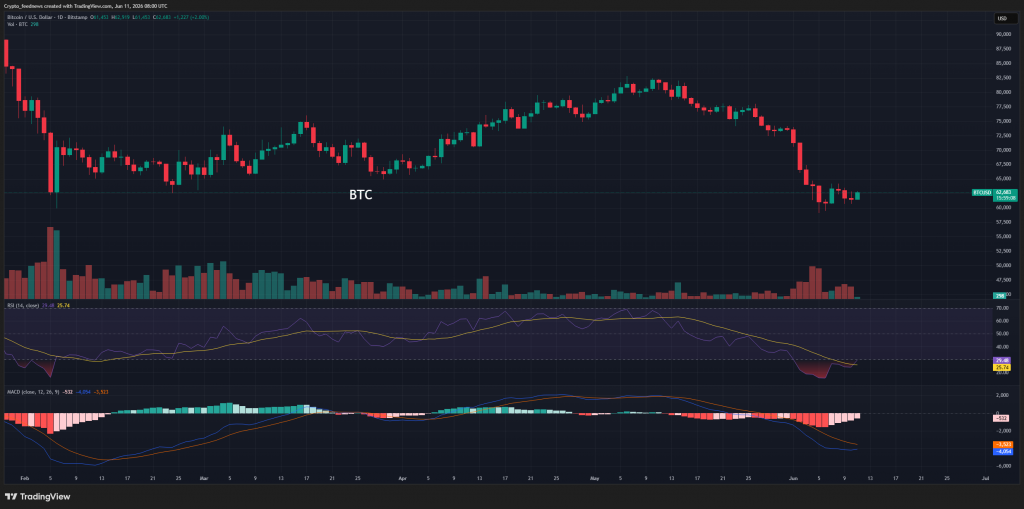Click the Mar label on the time axis
This screenshot has width=1024, height=509.
click(x=202, y=478)
